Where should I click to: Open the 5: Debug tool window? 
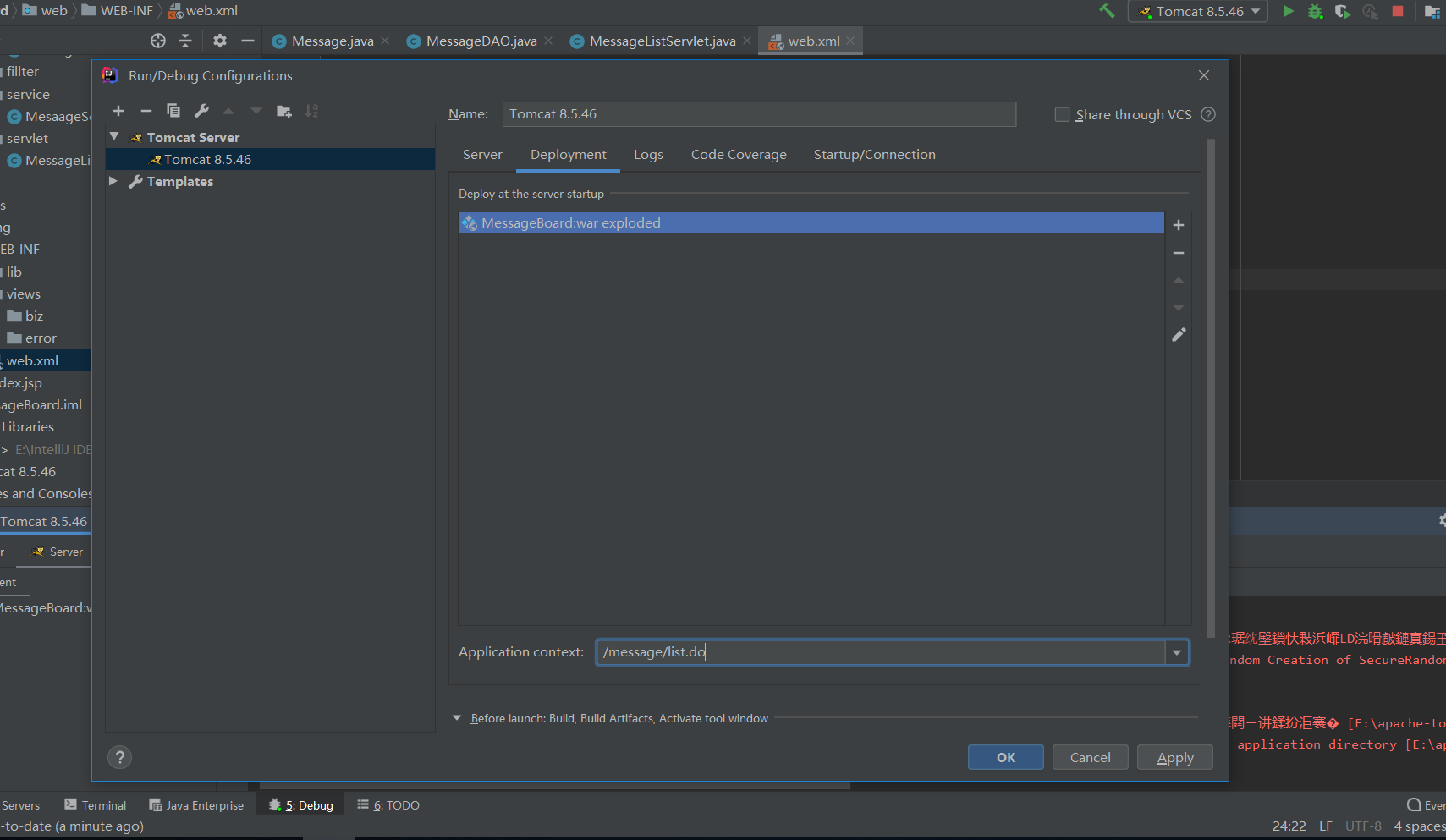coord(301,805)
